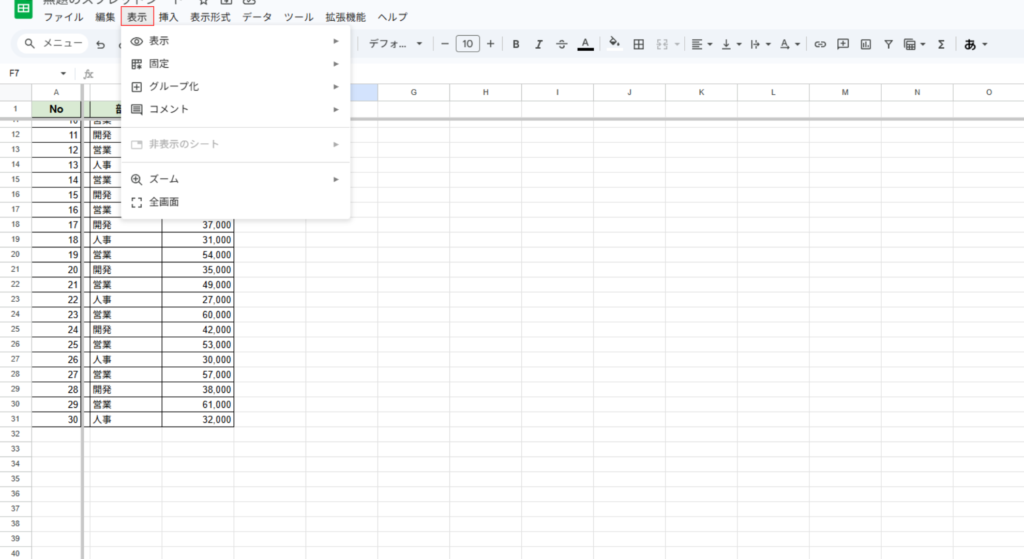The width and height of the screenshot is (1024, 559).
Task: Open the データ menu
Action: tap(257, 17)
